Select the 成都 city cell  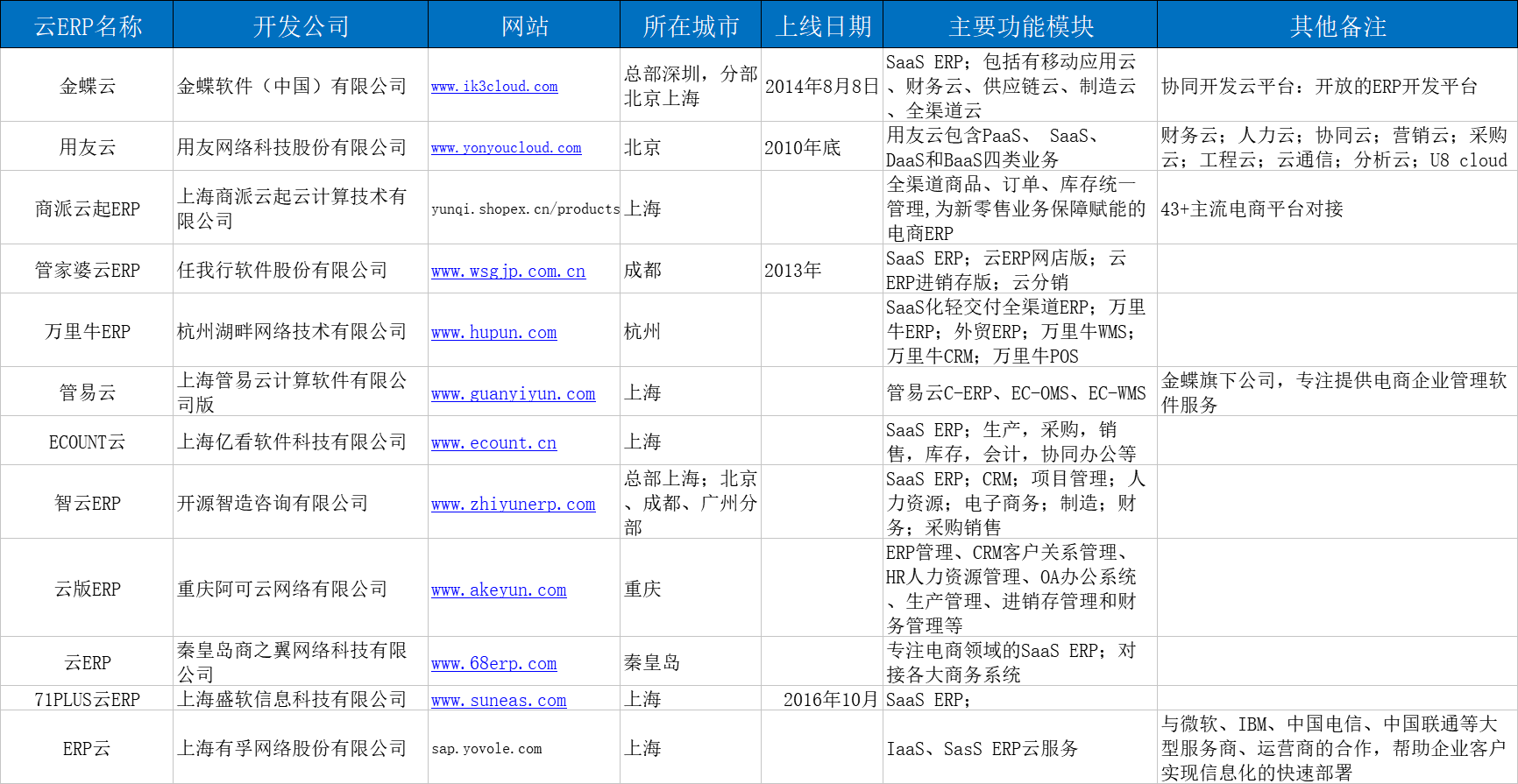pos(691,269)
